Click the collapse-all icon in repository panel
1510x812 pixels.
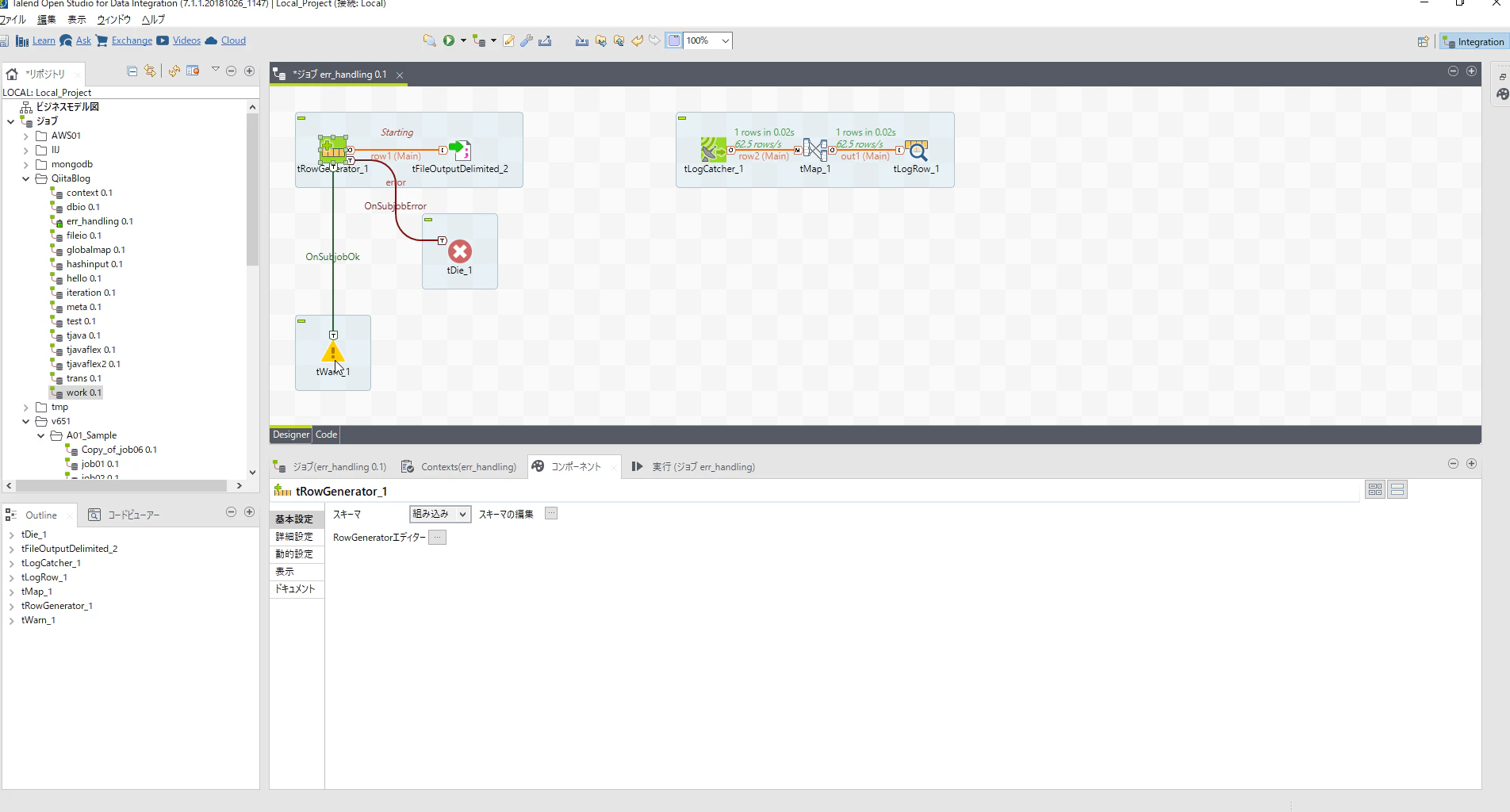click(132, 71)
